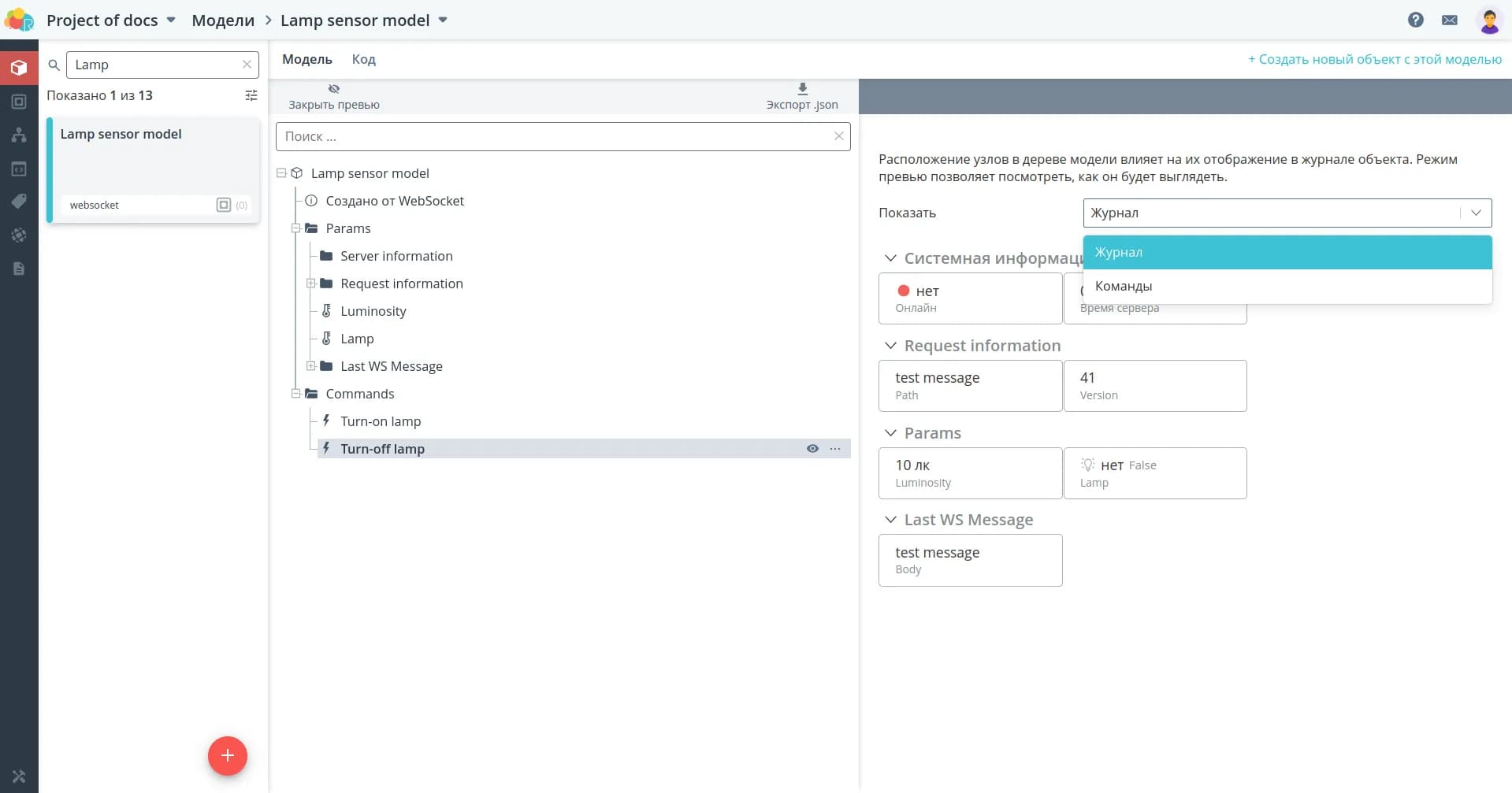This screenshot has height=793, width=1512.
Task: Select Команды option in dropdown list
Action: 1124,286
